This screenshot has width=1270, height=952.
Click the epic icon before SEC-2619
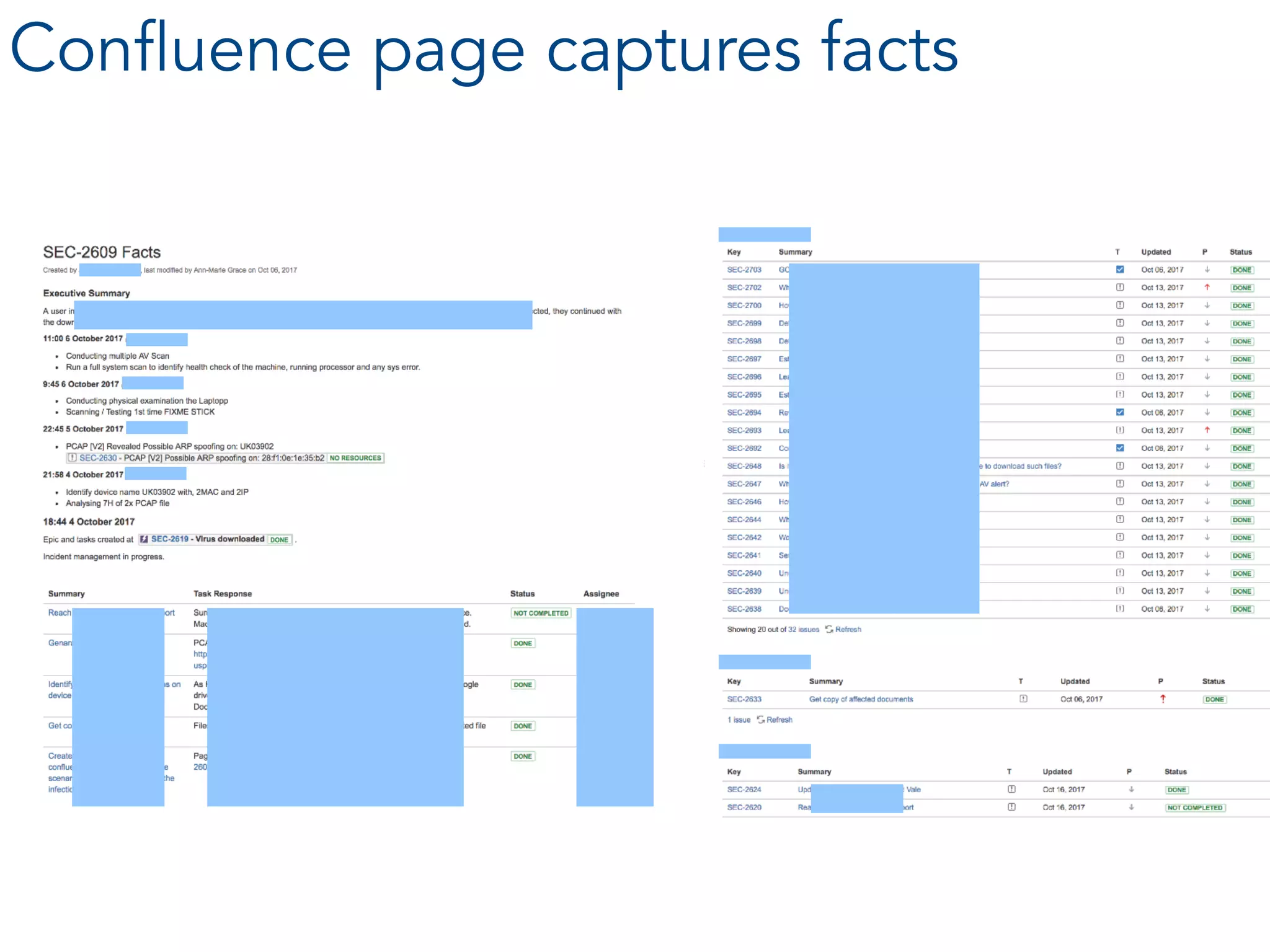(x=144, y=539)
